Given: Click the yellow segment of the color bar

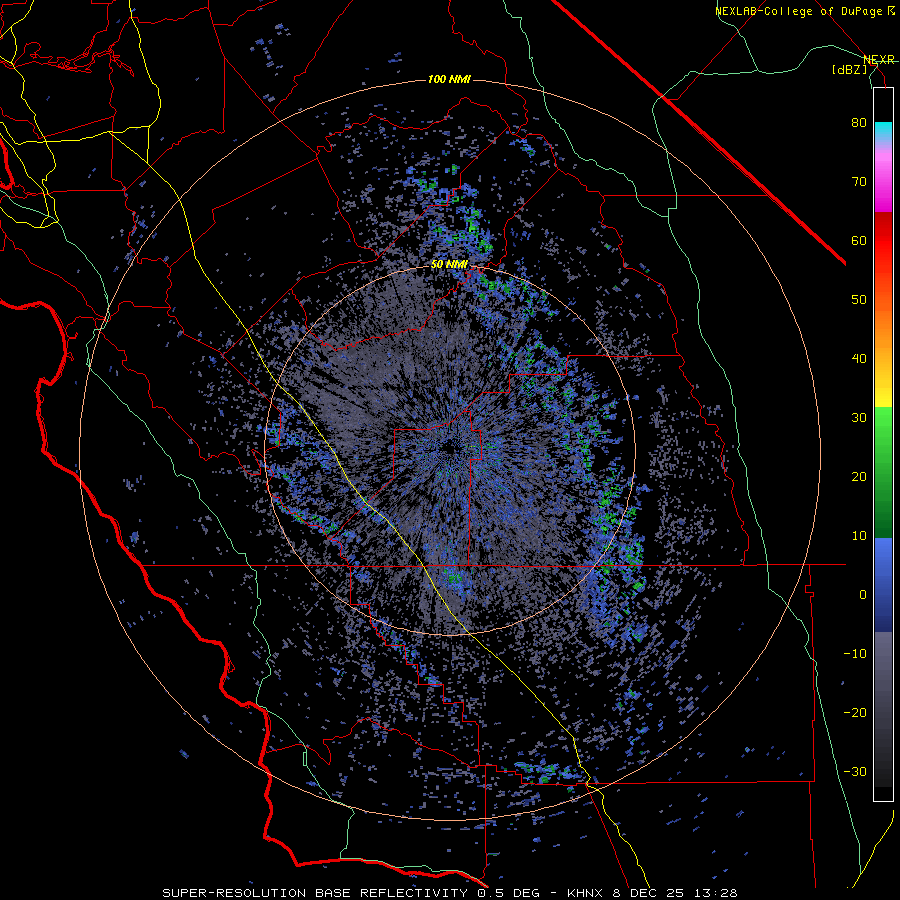Looking at the screenshot, I should click(883, 390).
